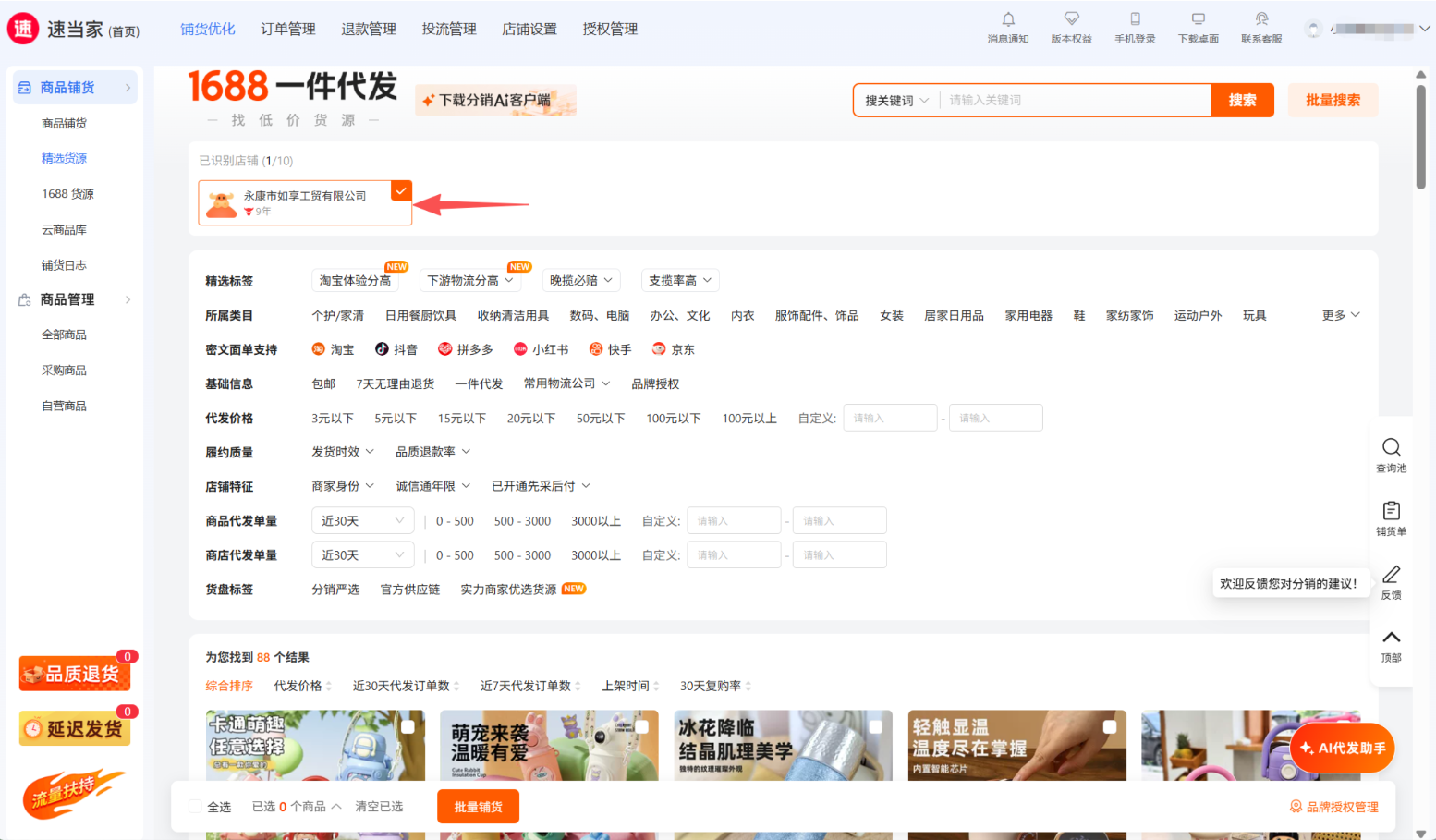This screenshot has height=840, width=1436.
Task: Click the 版本权益 diamond icon
Action: point(1071,19)
